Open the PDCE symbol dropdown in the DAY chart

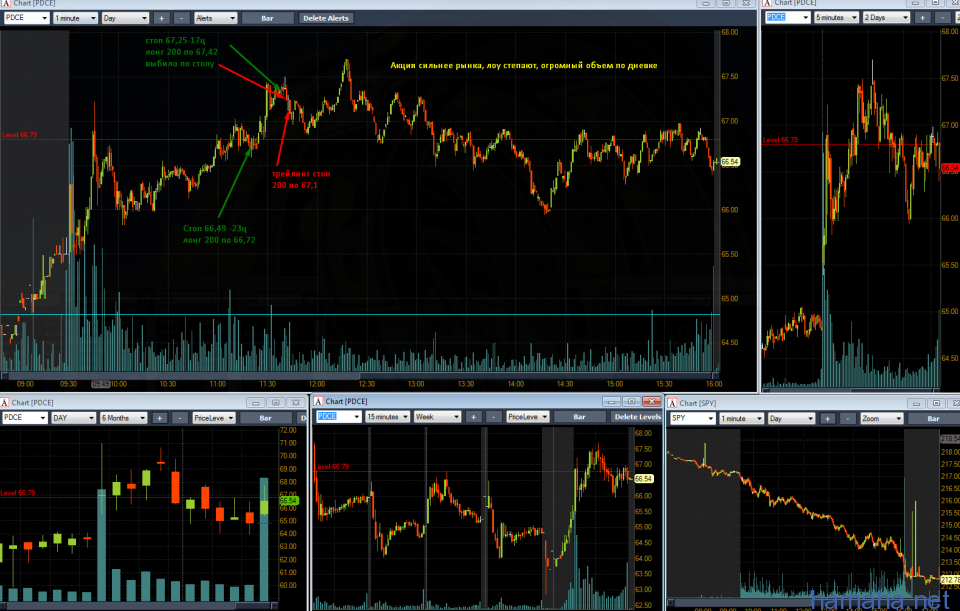[24, 418]
